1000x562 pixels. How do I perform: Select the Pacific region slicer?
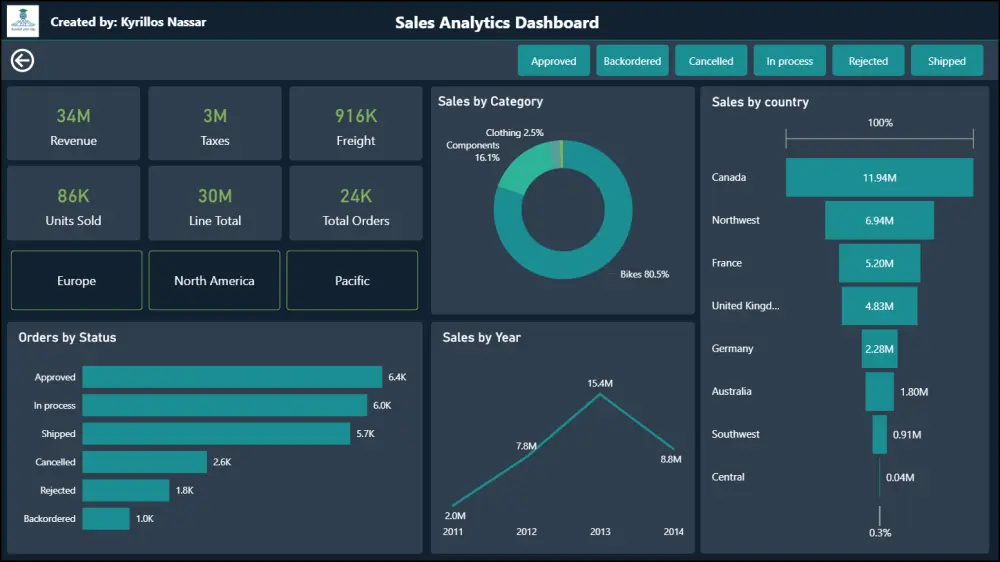(x=352, y=280)
